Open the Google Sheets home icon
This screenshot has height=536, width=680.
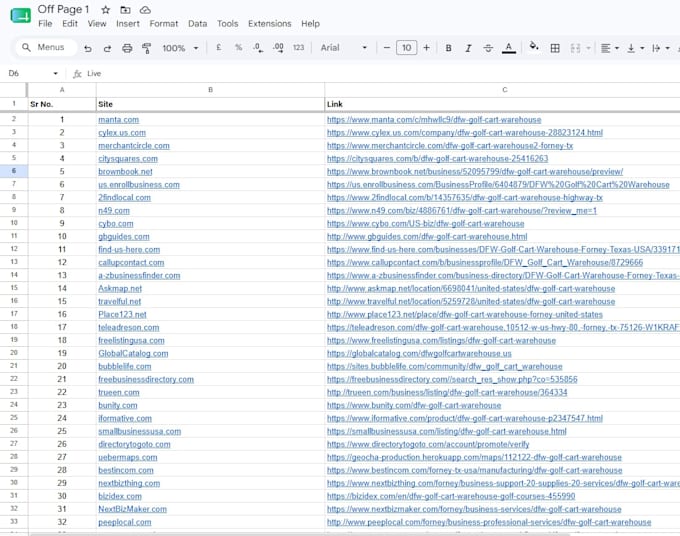click(x=20, y=16)
